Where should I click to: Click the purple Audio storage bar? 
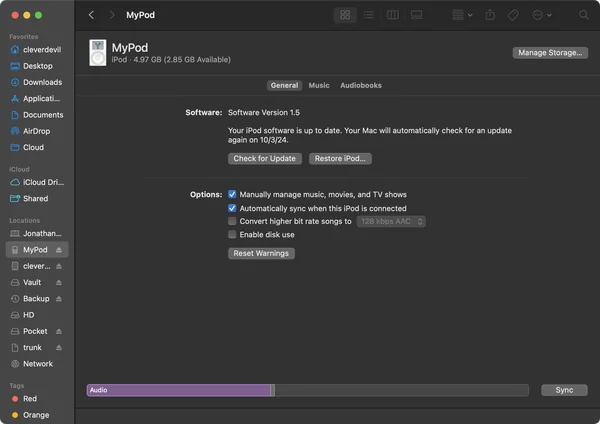pyautogui.click(x=179, y=390)
